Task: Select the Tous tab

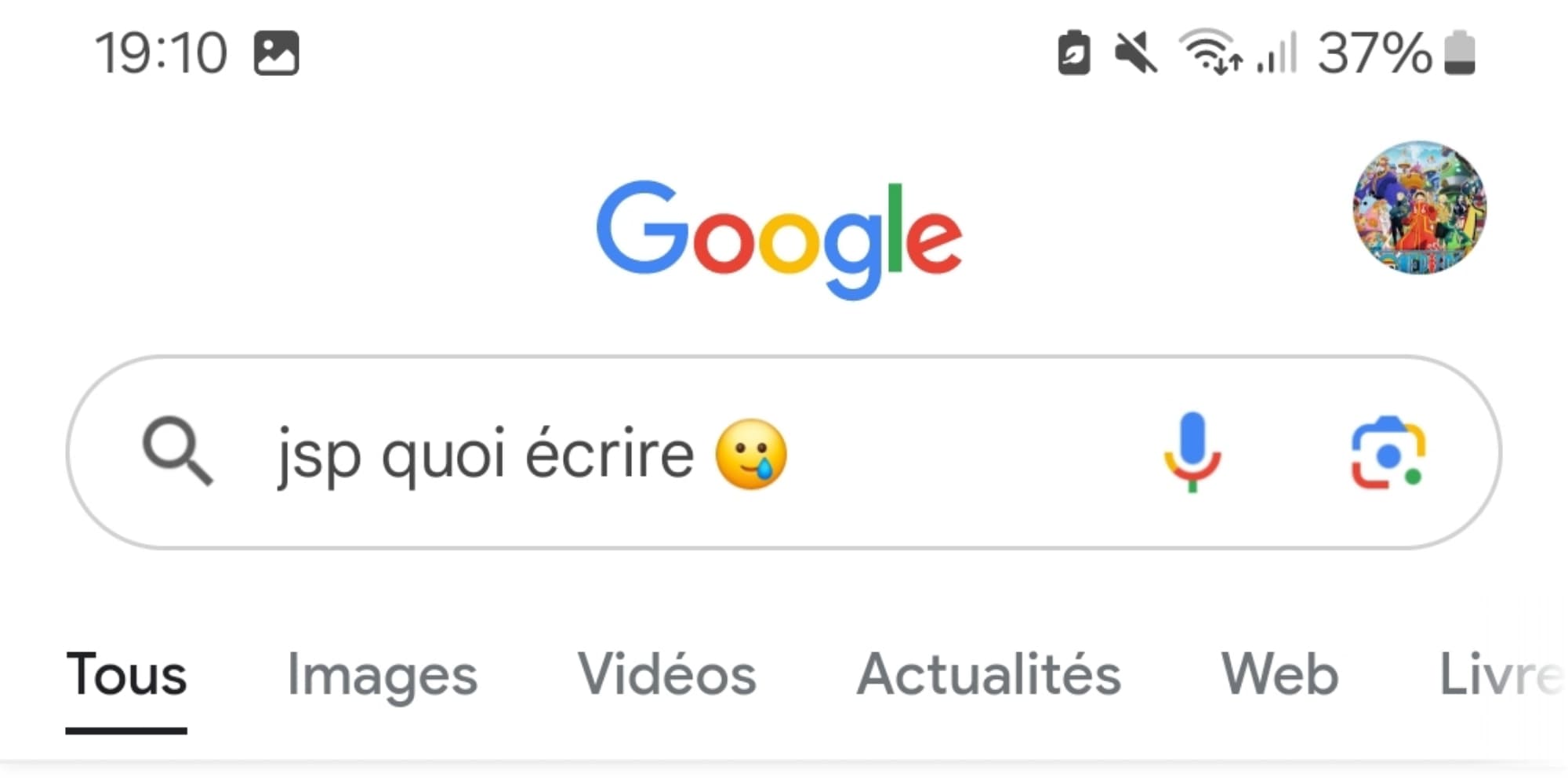Action: [x=127, y=676]
